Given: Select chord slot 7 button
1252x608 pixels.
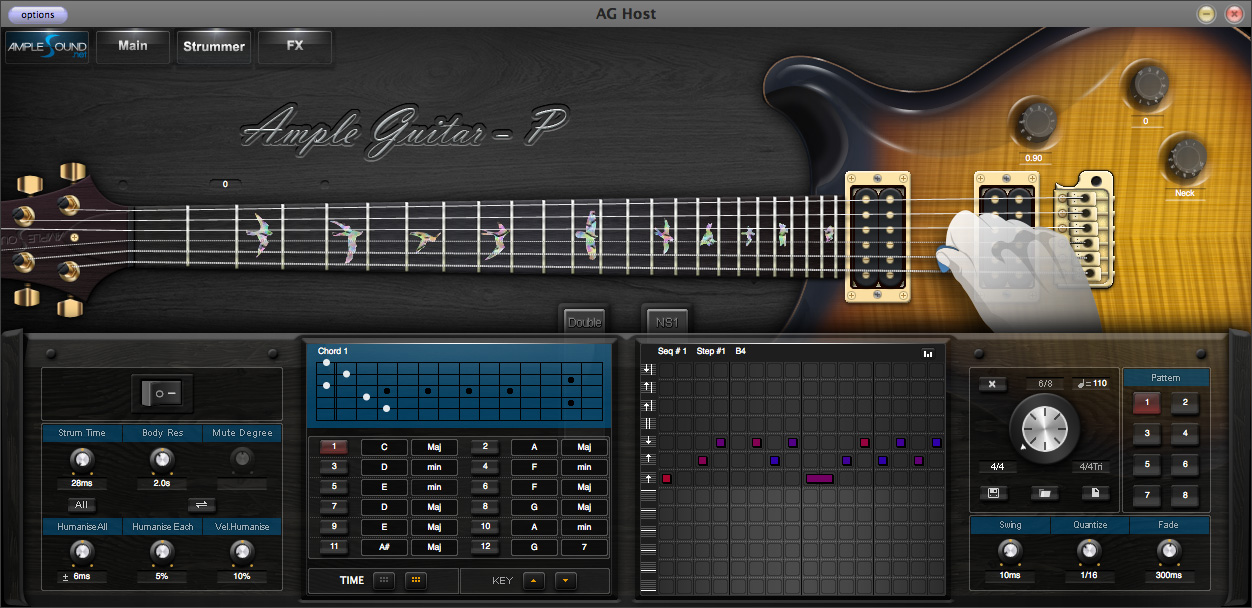Looking at the screenshot, I should click(334, 507).
